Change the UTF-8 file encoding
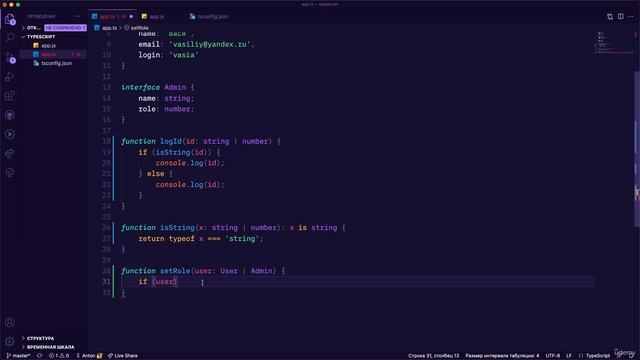640x360 pixels. tap(553, 356)
